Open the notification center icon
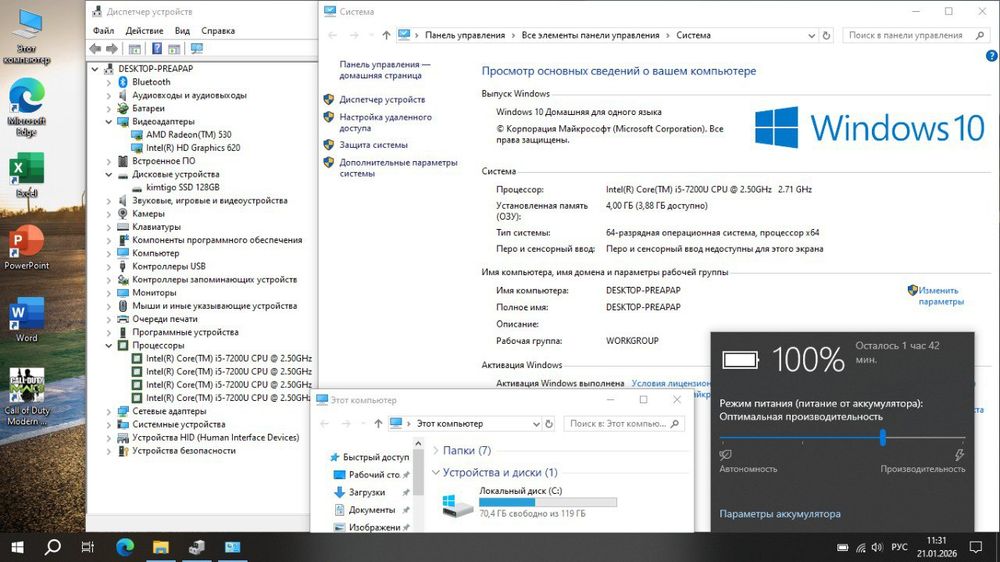The height and width of the screenshot is (562, 1000). click(976, 547)
